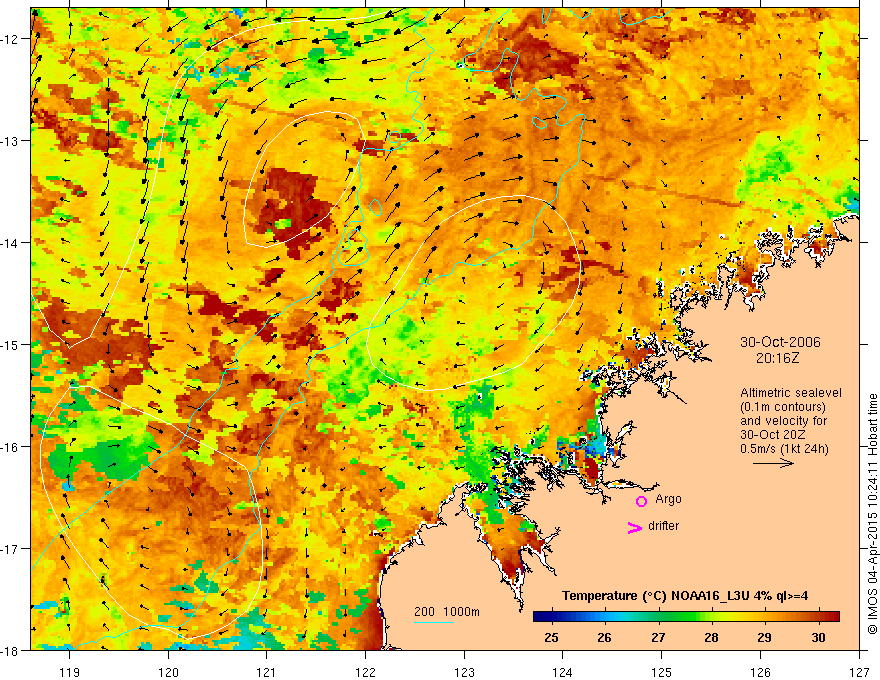Click color bar tick value 29
The width and height of the screenshot is (880, 680).
click(x=764, y=637)
